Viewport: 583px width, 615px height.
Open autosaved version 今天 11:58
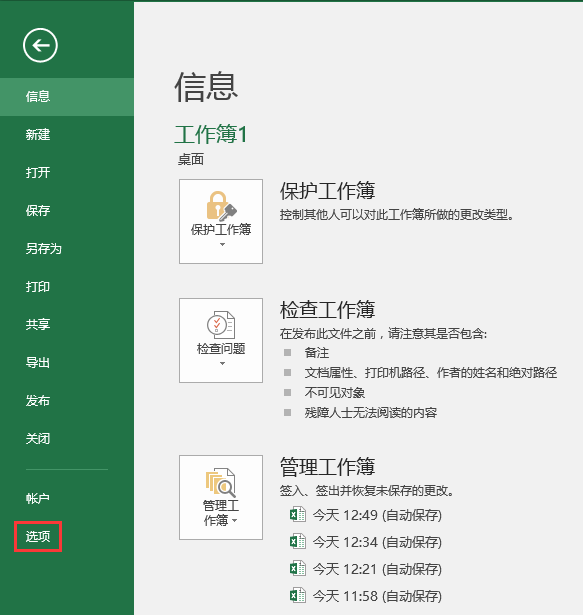(377, 596)
